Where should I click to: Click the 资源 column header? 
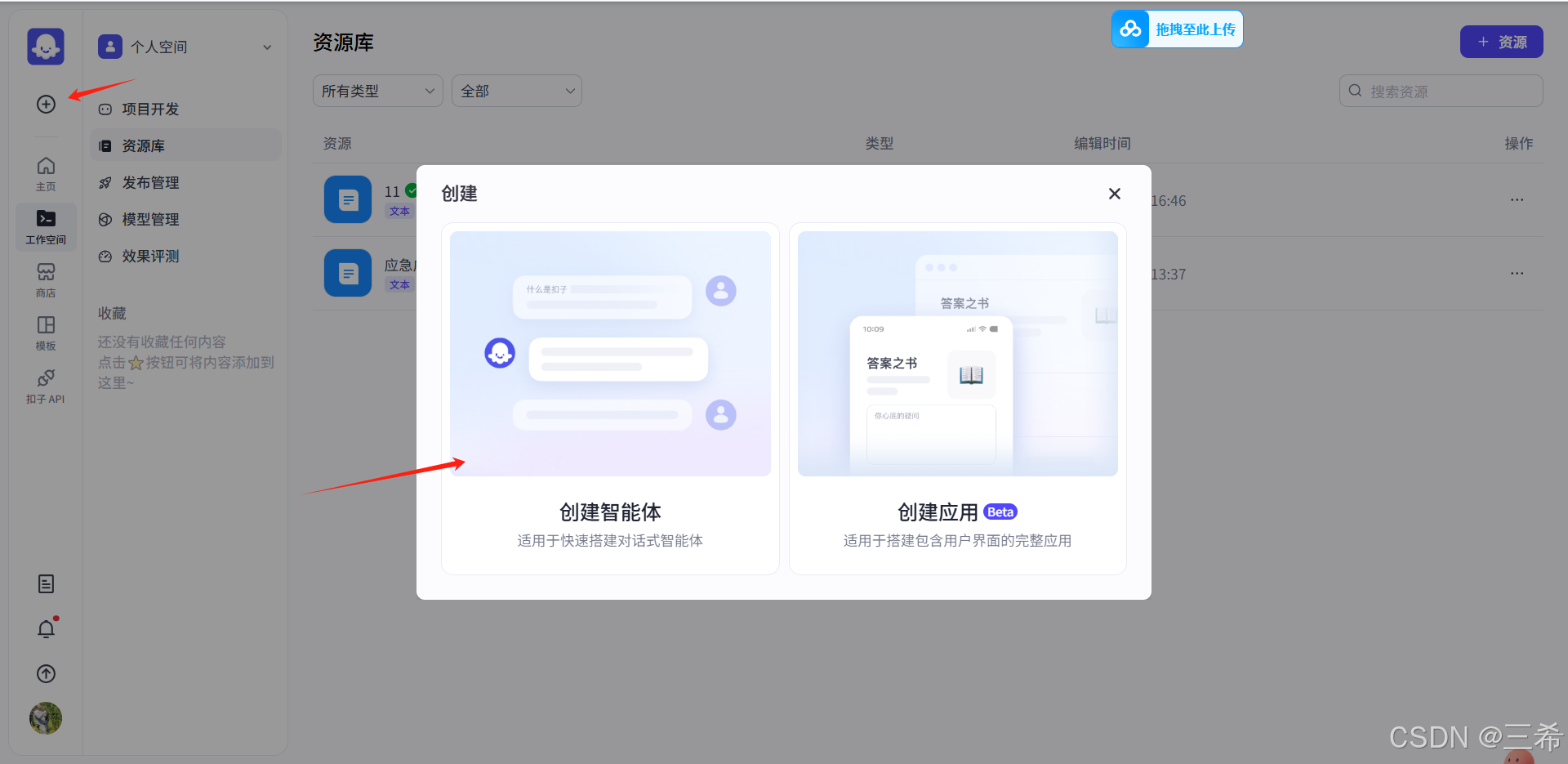[337, 144]
